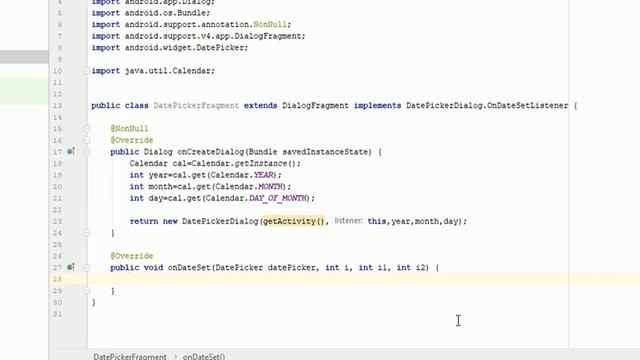Click android.os.Bundle import on line 5
The width and height of the screenshot is (640, 360).
[x=151, y=13]
